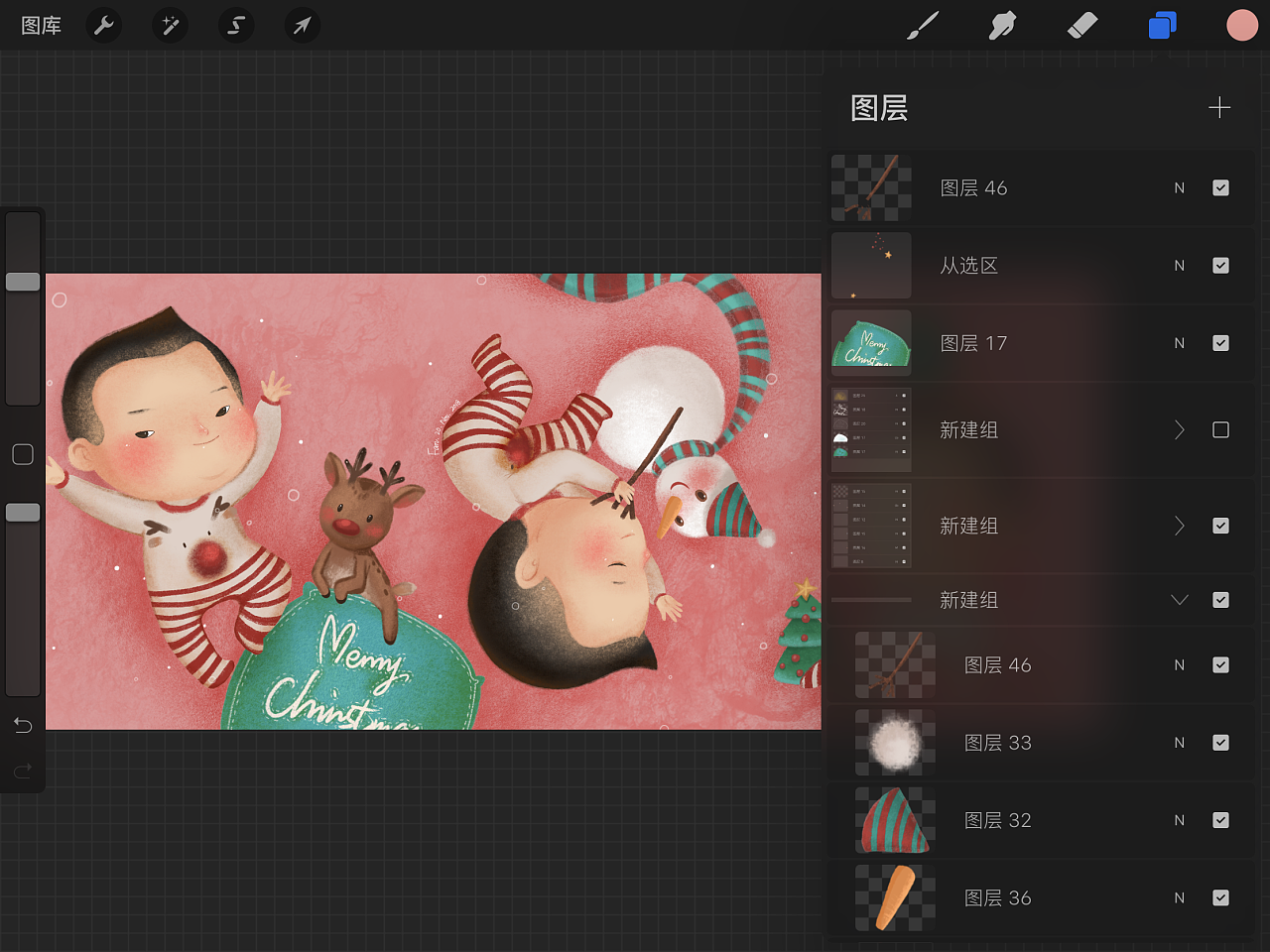1270x952 pixels.
Task: Open the Adjustments magic wand menu
Action: point(171,25)
